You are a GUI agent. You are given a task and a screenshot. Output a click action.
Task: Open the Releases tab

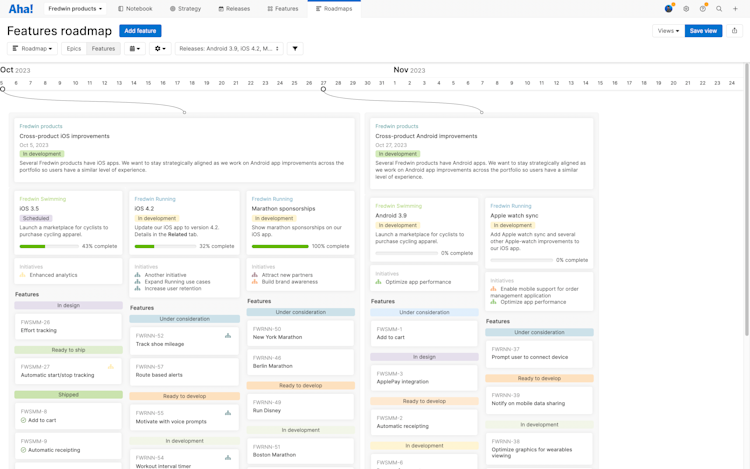[x=234, y=9]
